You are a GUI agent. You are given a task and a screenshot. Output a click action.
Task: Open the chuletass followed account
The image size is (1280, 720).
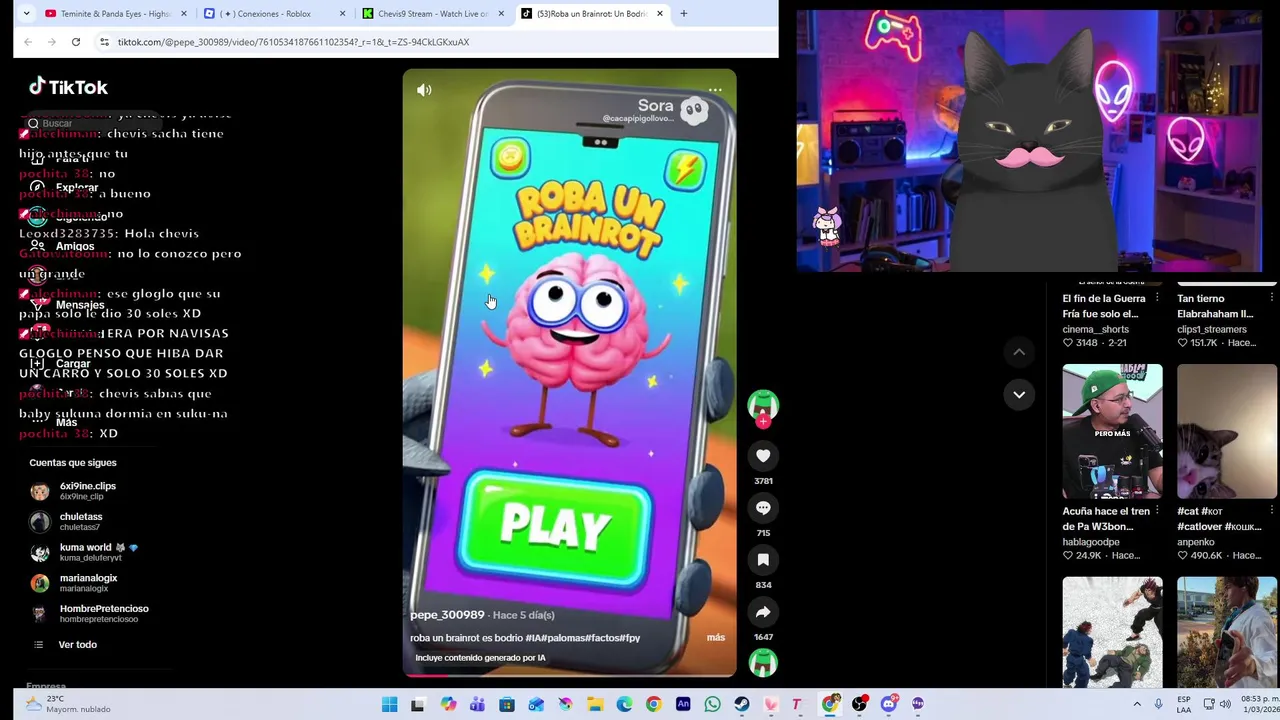pyautogui.click(x=68, y=521)
